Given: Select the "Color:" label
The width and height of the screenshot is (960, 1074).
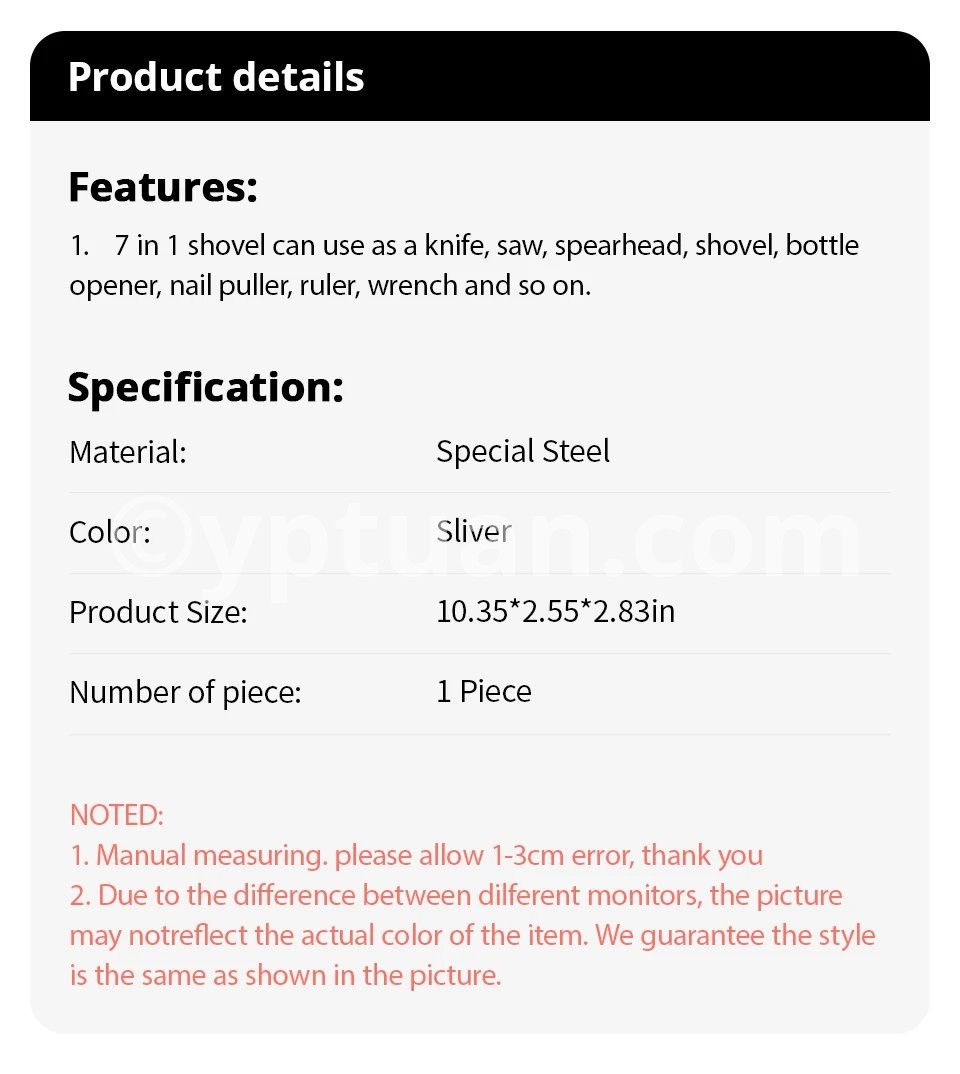Looking at the screenshot, I should pos(109,532).
